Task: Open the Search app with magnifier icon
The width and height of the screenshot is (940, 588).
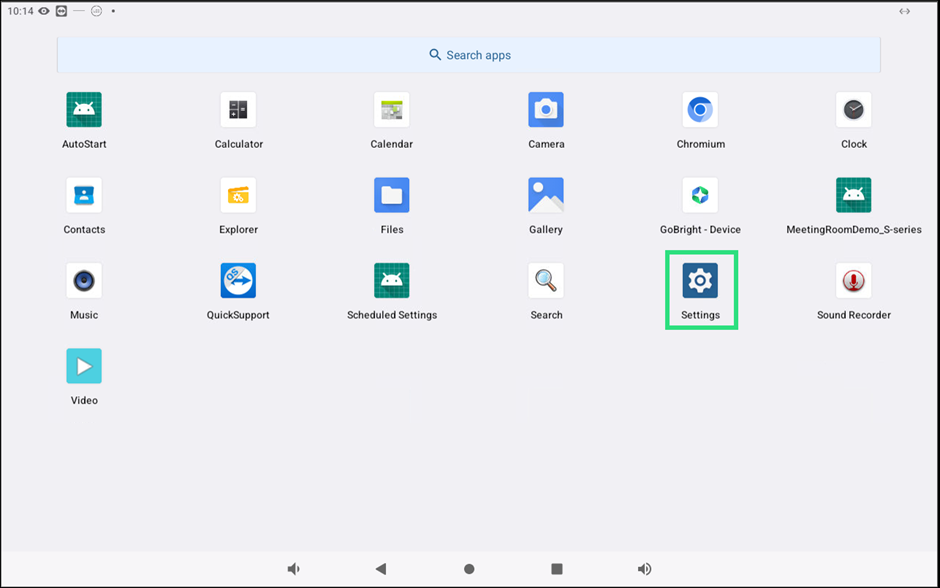Action: 546,281
